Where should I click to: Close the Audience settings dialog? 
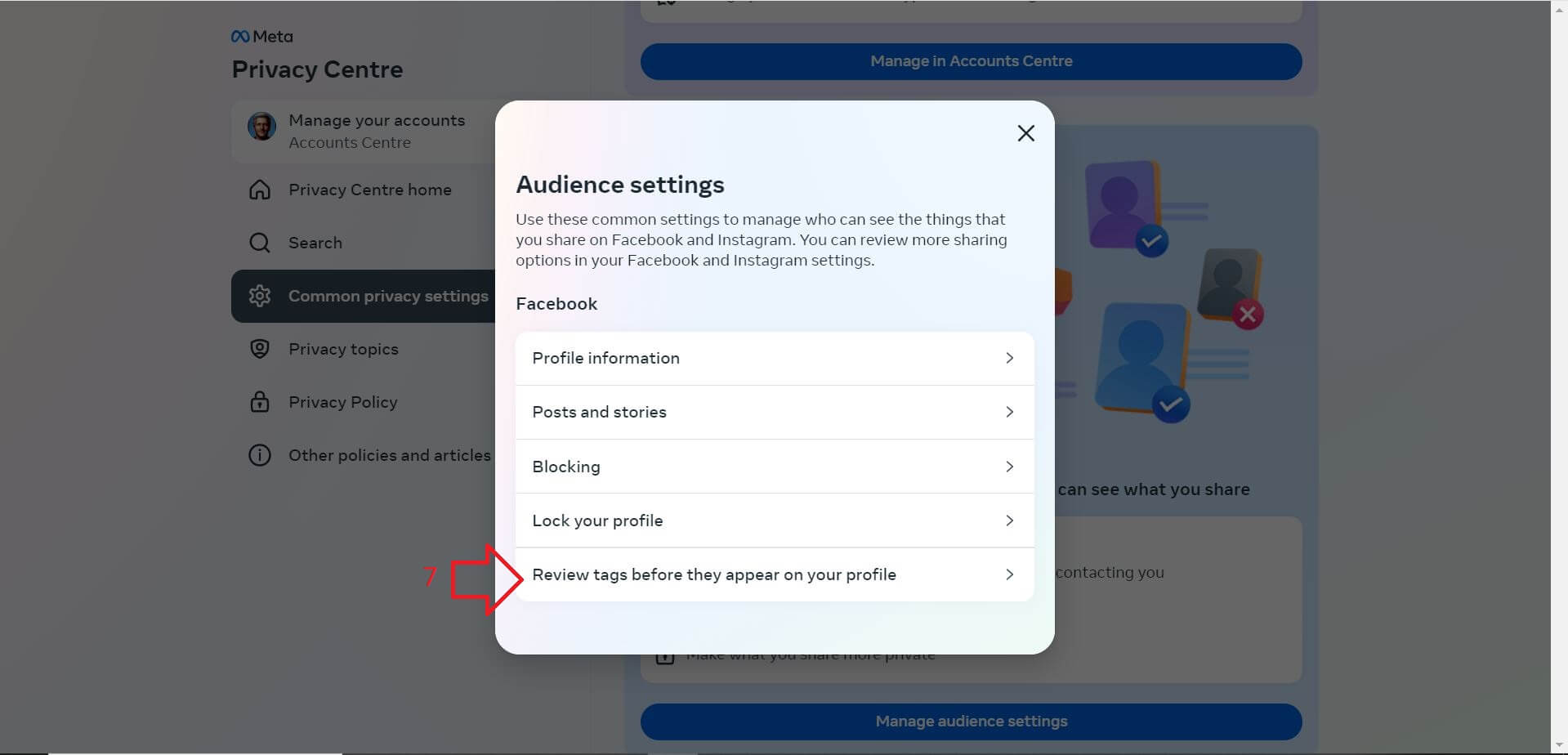pyautogui.click(x=1025, y=133)
